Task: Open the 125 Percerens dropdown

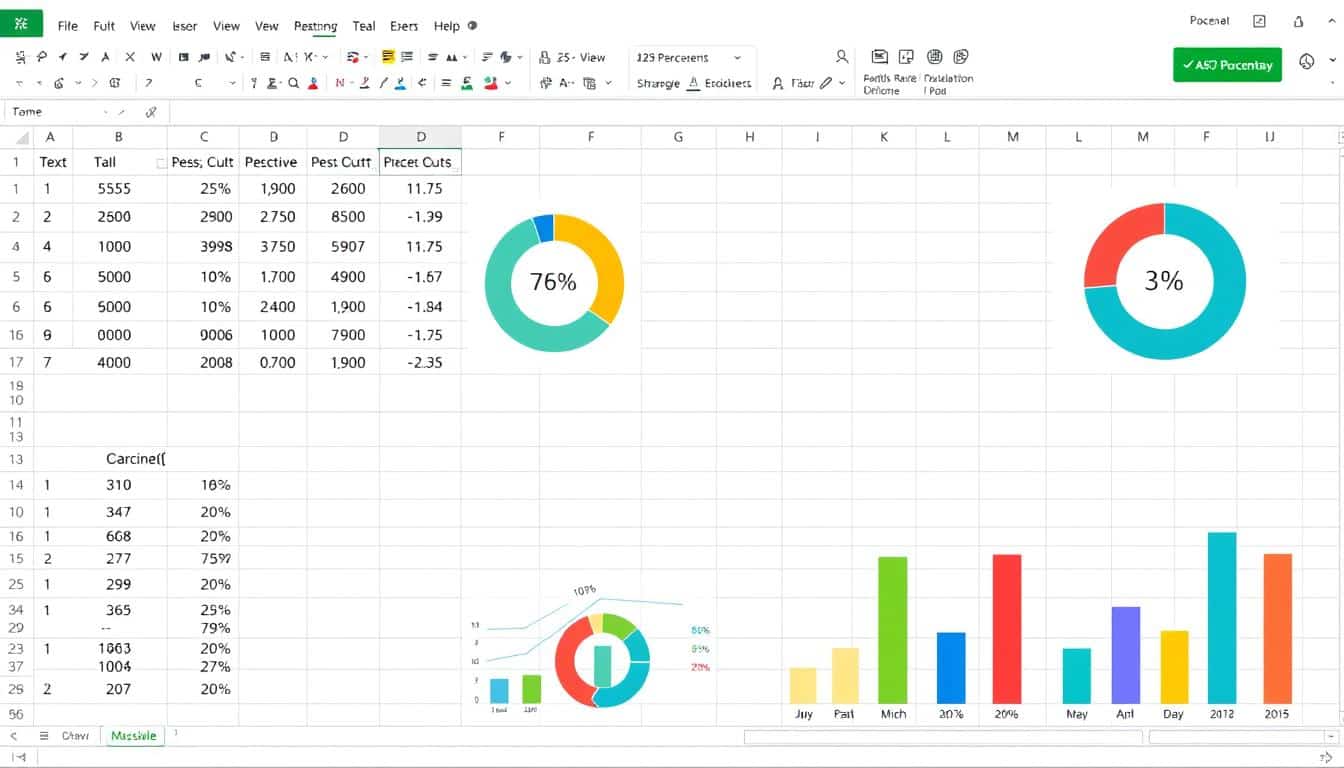Action: tap(737, 58)
